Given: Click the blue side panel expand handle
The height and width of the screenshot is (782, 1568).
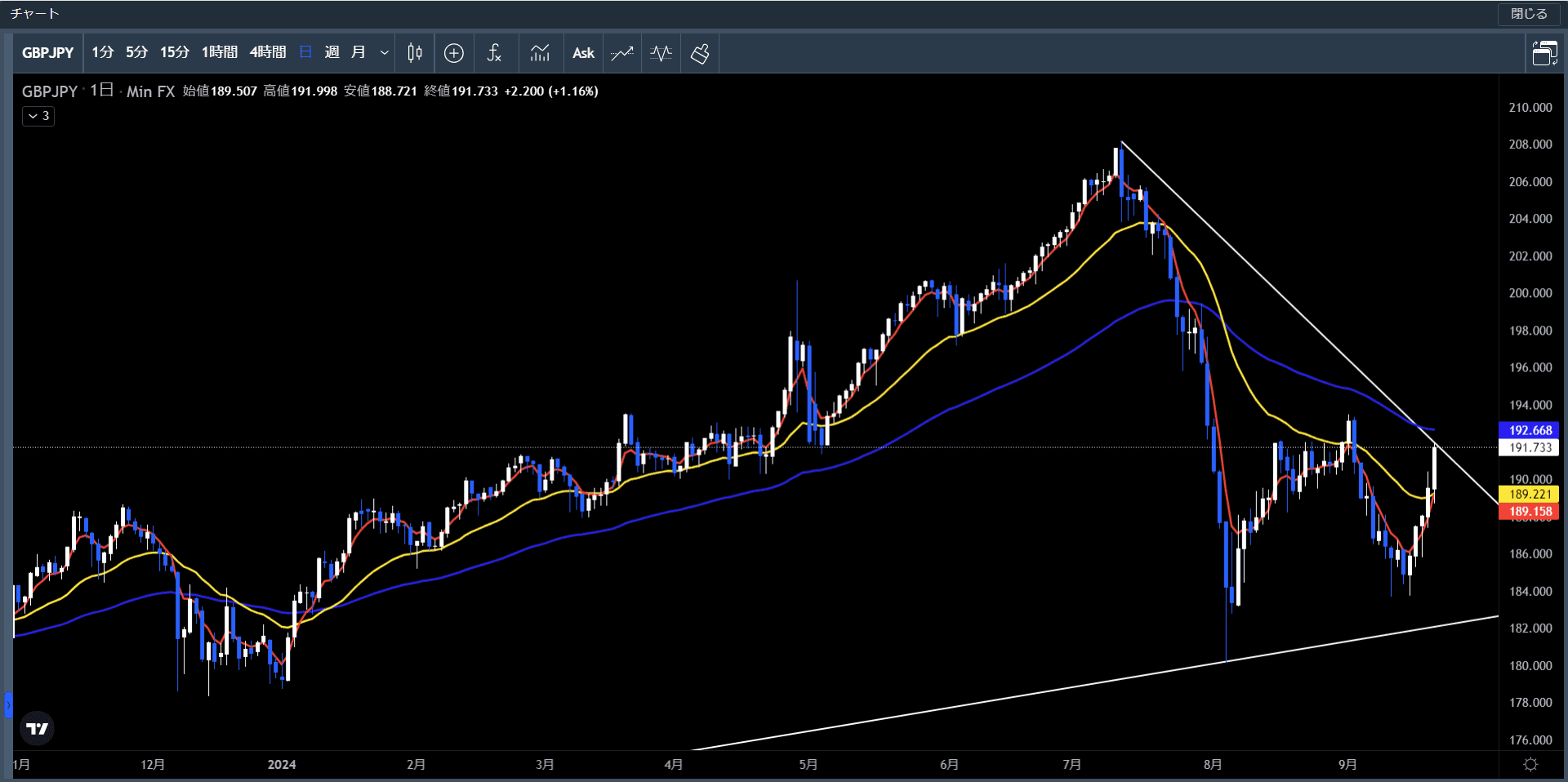Looking at the screenshot, I should pyautogui.click(x=8, y=704).
